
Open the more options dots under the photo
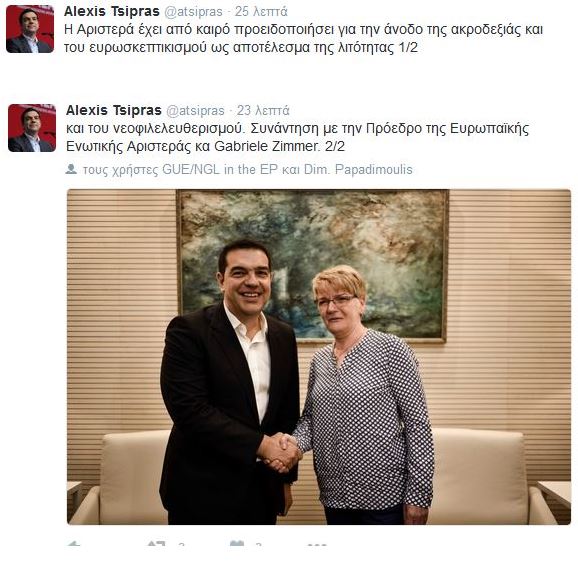(x=317, y=545)
